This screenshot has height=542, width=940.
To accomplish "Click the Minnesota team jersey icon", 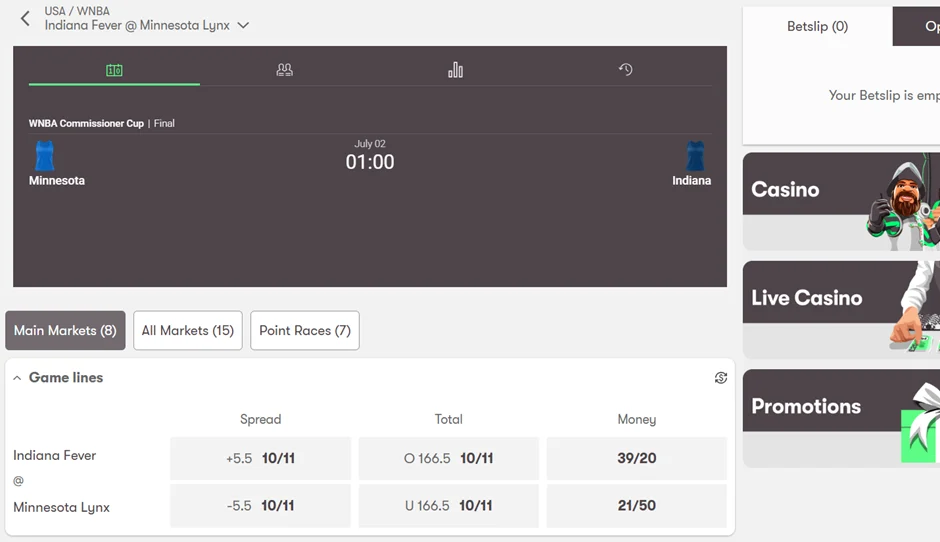I will pos(45,156).
